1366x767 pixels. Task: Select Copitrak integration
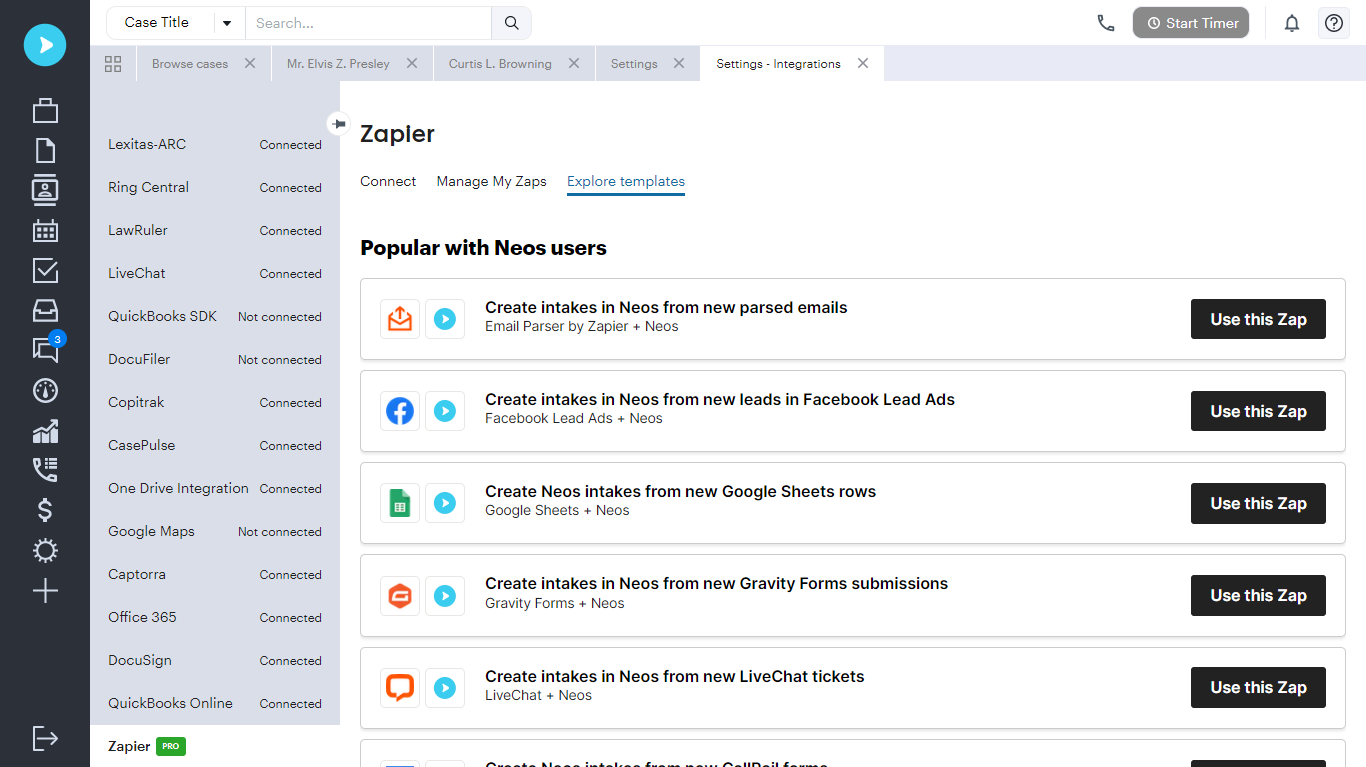point(215,402)
